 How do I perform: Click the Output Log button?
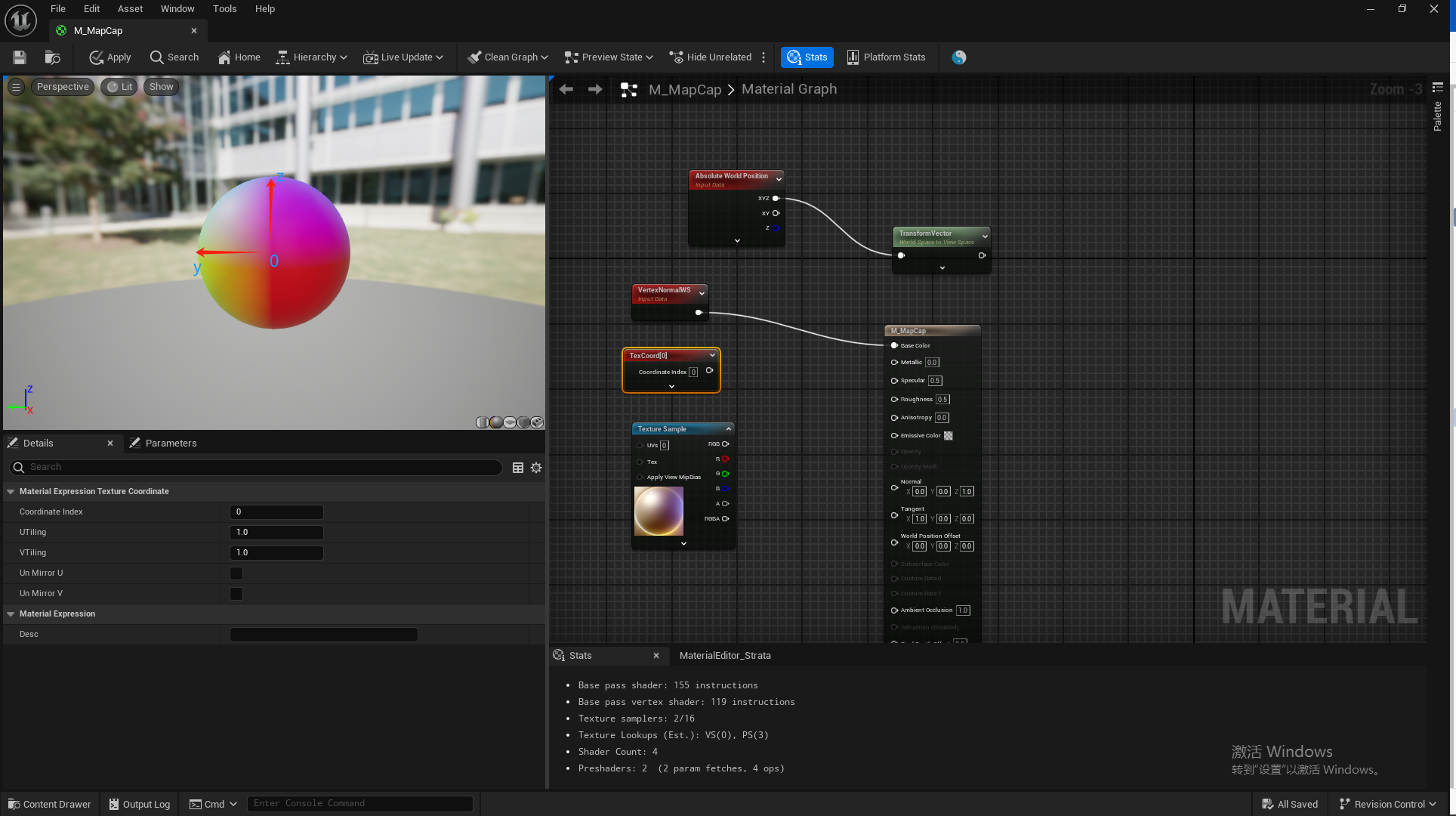click(x=139, y=804)
